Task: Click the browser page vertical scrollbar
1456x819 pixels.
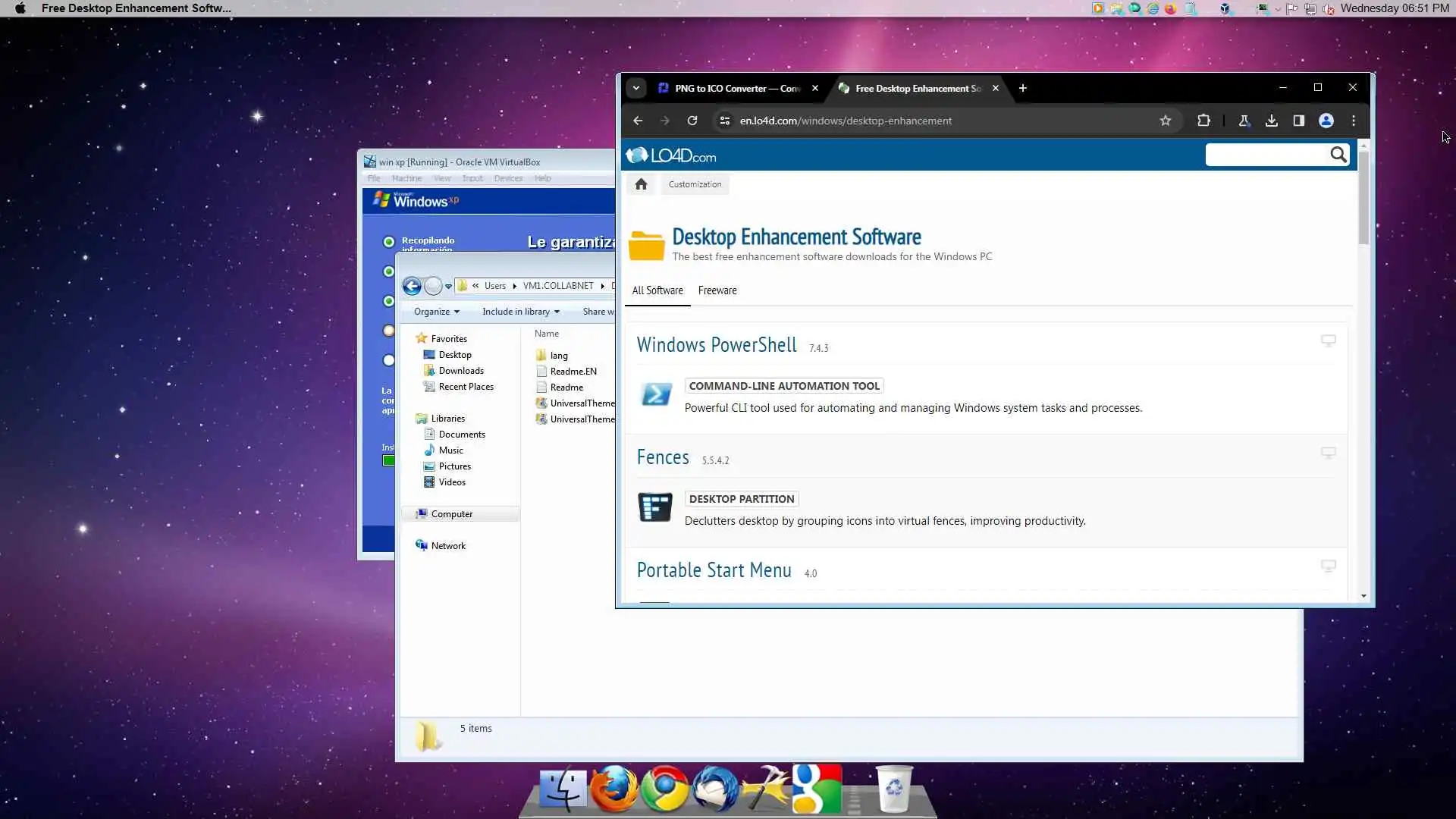Action: coord(1363,197)
